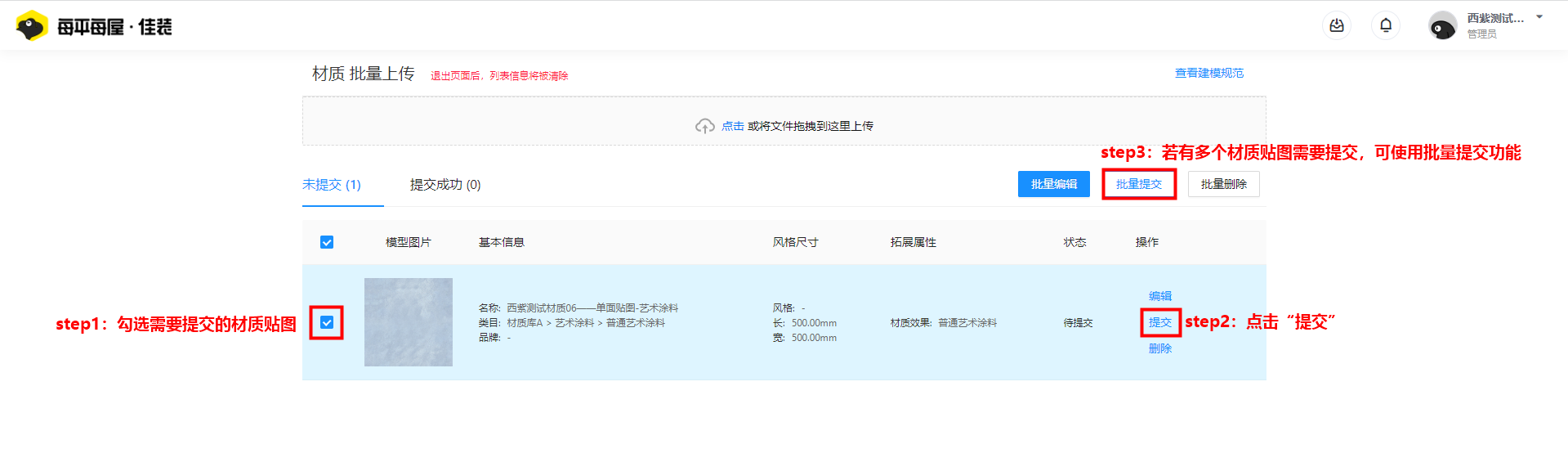Click the 操作 column header

(x=1147, y=242)
